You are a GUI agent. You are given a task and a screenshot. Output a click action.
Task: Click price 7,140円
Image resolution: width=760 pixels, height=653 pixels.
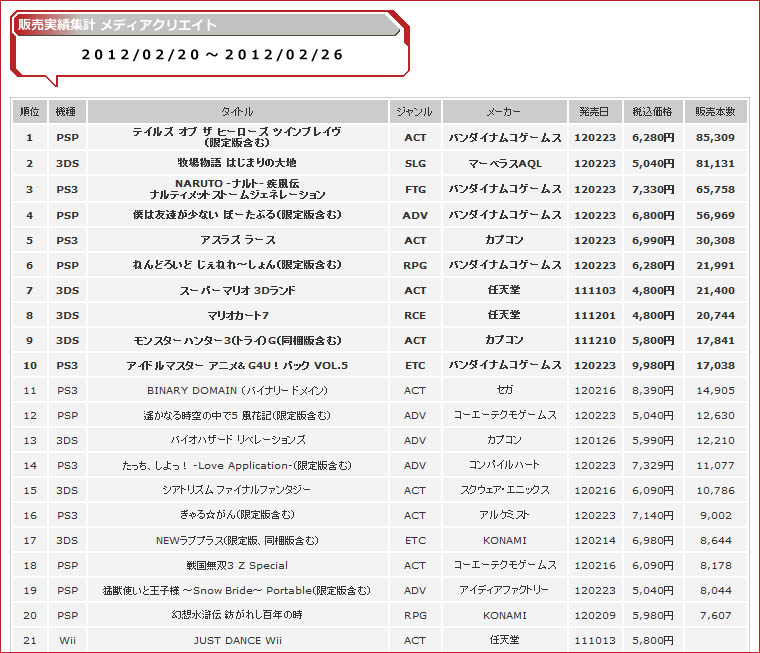pos(653,515)
